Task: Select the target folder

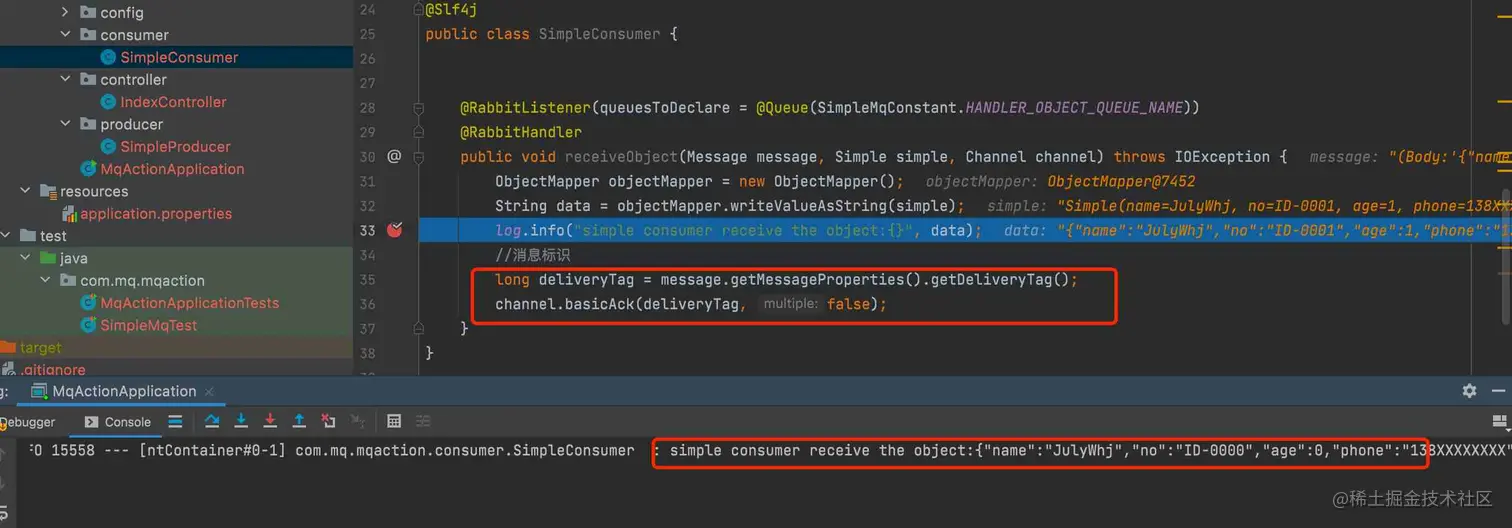Action: point(41,348)
